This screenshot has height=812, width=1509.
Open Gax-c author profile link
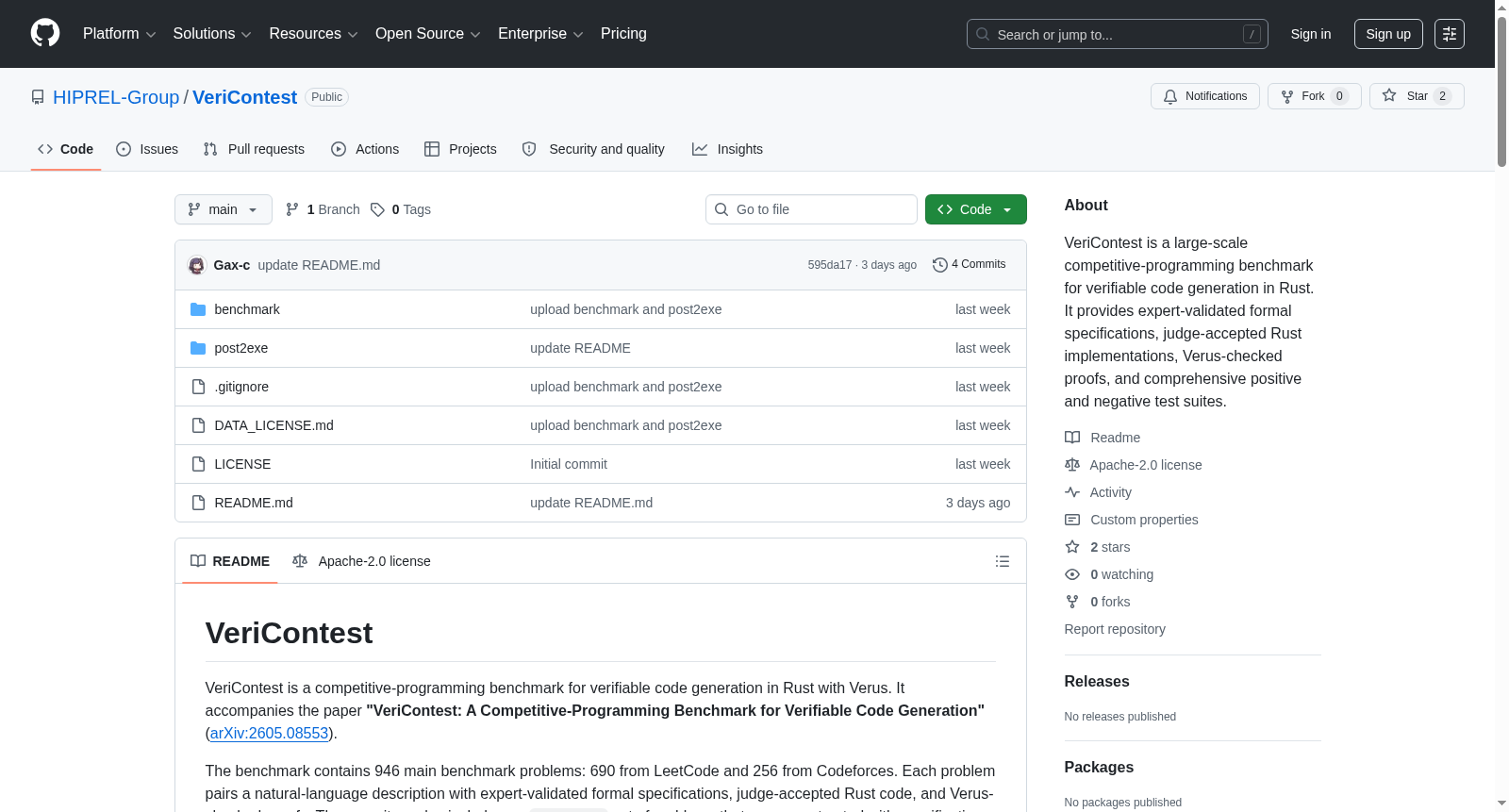[x=232, y=265]
